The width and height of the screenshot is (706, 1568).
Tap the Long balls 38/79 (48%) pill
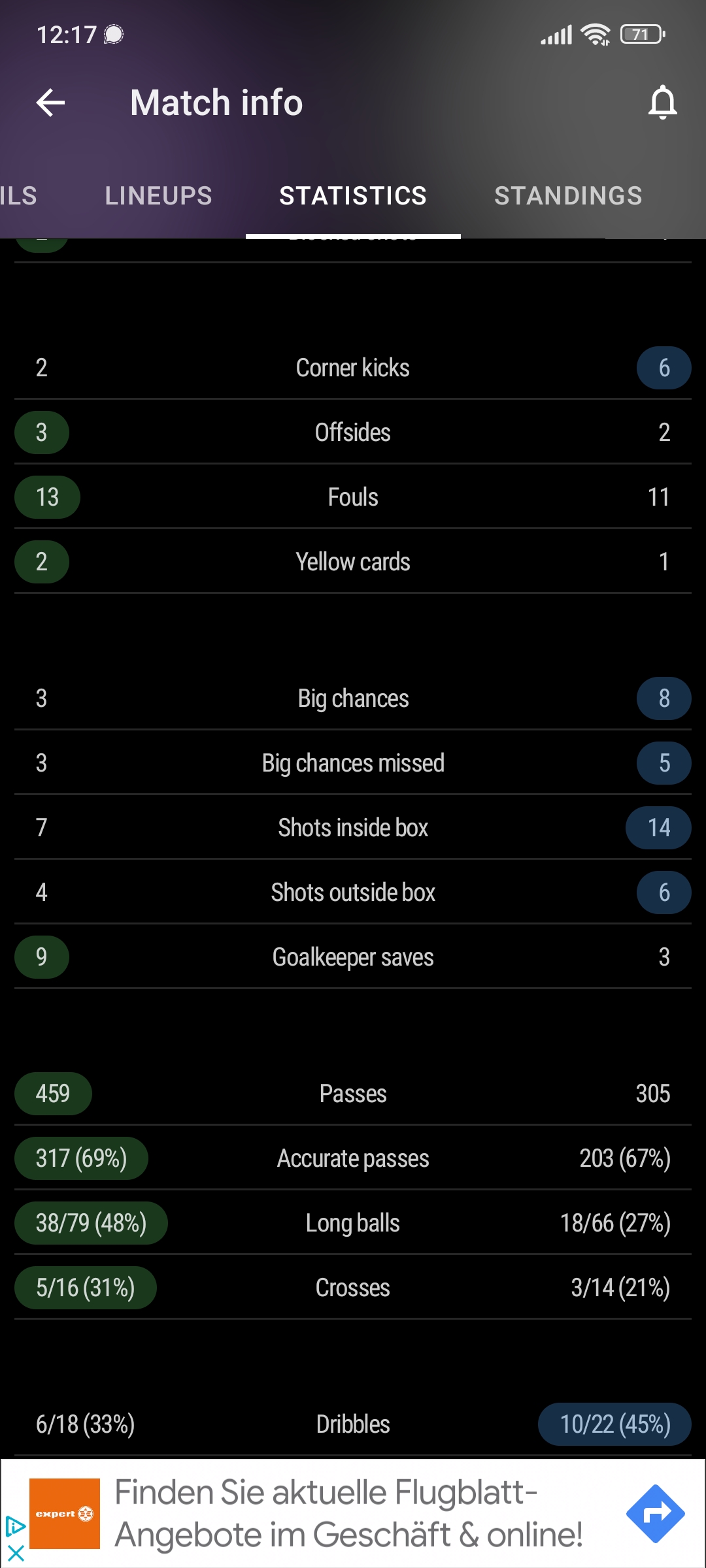pyautogui.click(x=91, y=1223)
